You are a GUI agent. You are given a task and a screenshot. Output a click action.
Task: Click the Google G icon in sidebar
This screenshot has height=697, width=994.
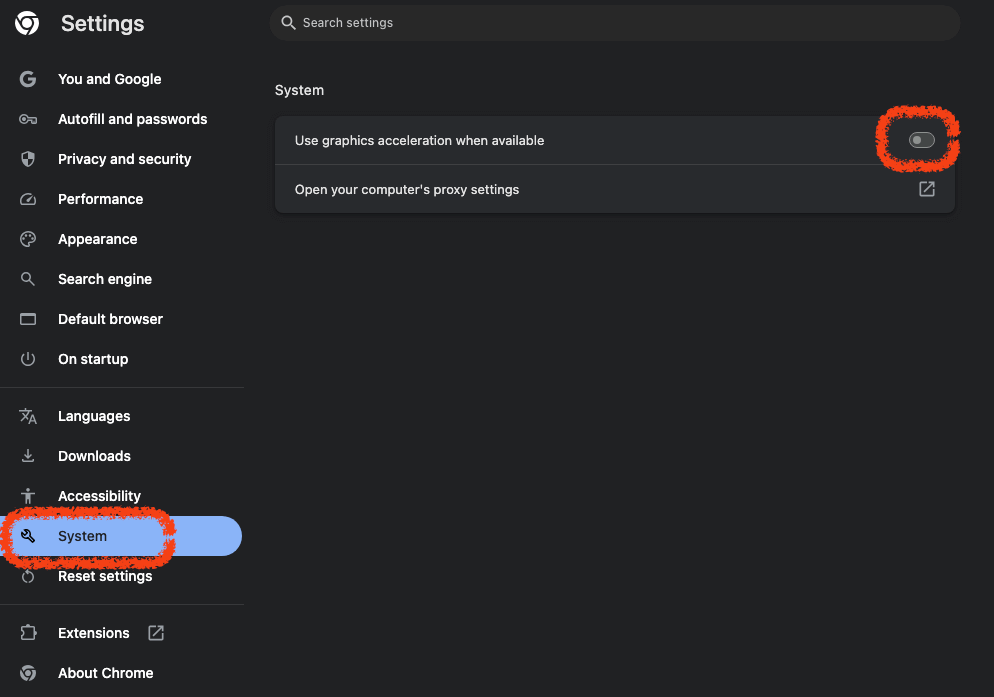point(28,79)
